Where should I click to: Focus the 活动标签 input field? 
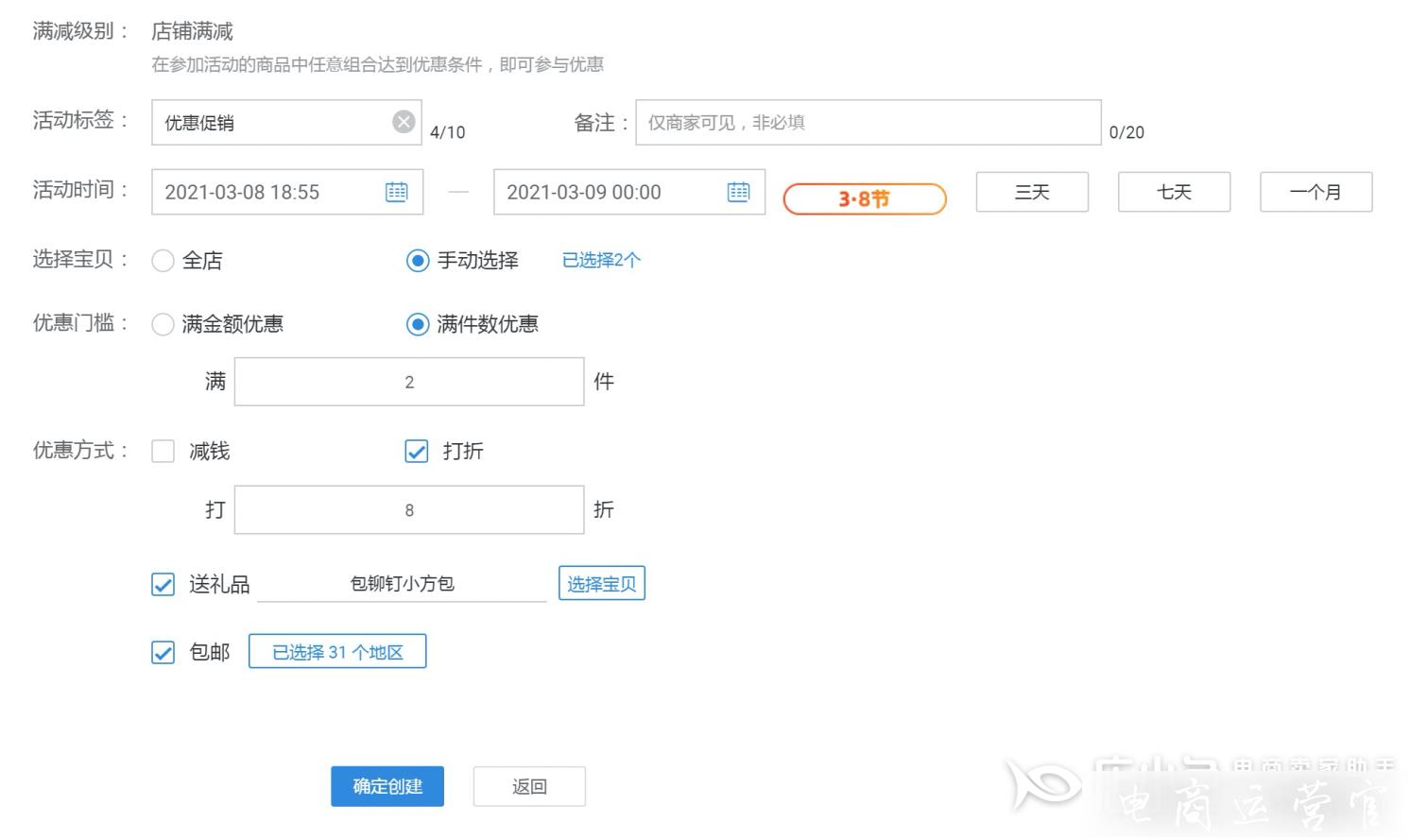tap(286, 123)
